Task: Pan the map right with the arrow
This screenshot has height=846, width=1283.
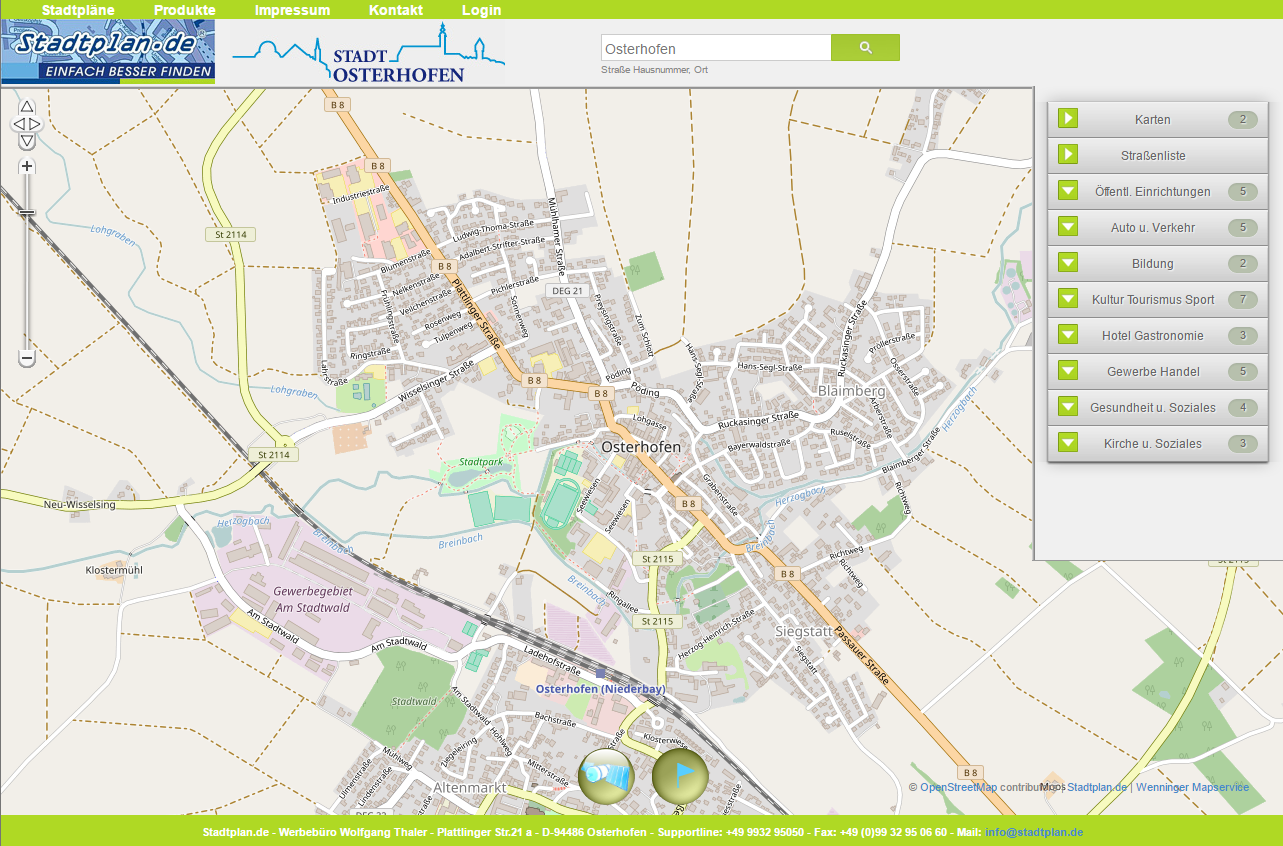Action: (x=36, y=124)
